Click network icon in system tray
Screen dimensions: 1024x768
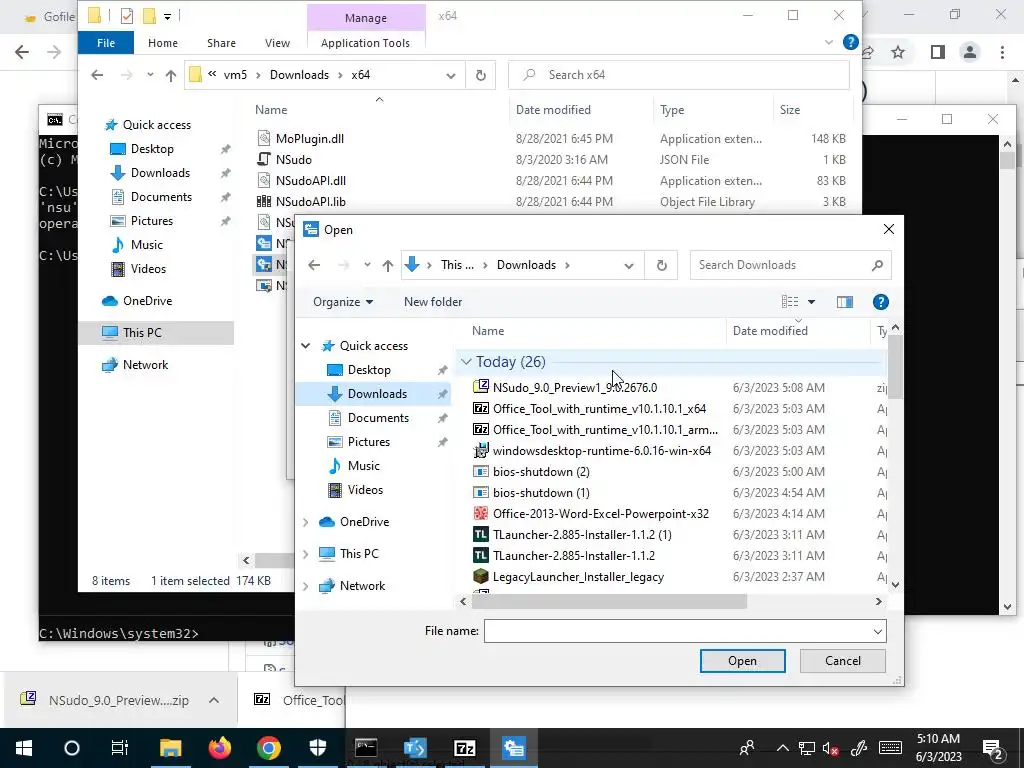[807, 748]
